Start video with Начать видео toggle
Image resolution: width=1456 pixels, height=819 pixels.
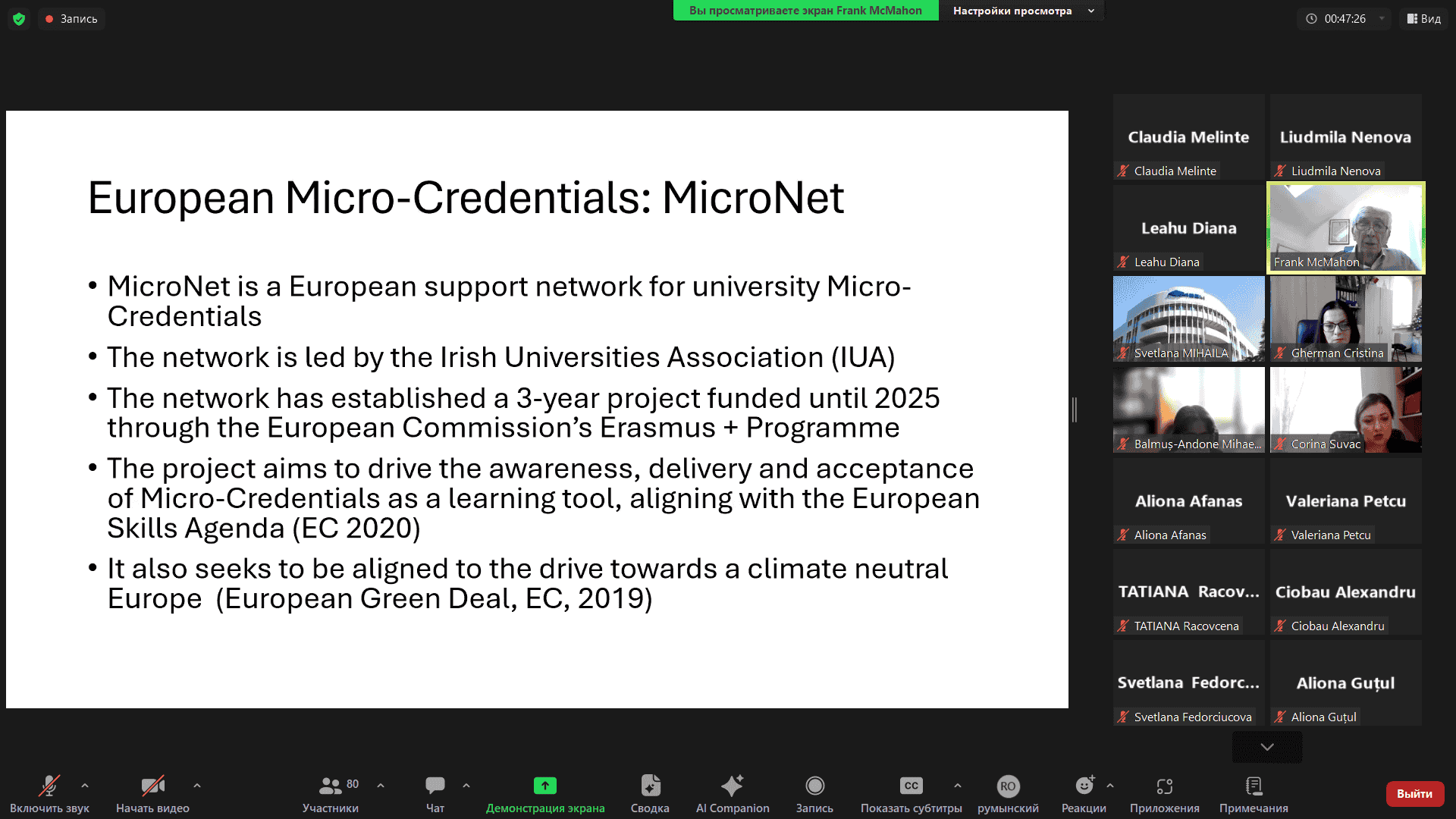tap(152, 786)
